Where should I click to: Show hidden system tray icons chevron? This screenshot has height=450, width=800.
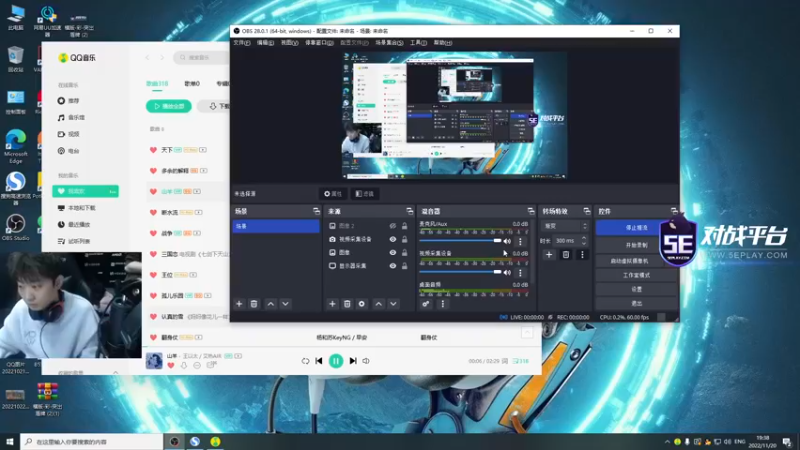coord(667,442)
